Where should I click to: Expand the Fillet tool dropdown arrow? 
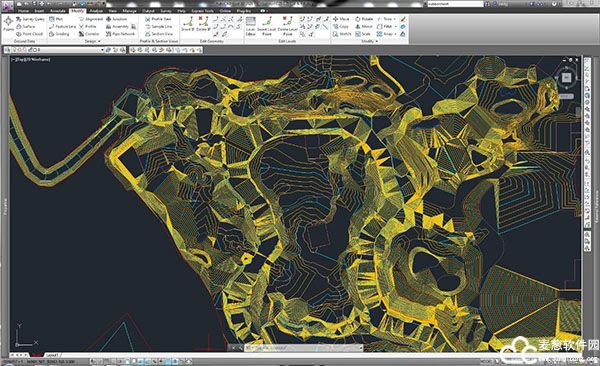(x=395, y=26)
